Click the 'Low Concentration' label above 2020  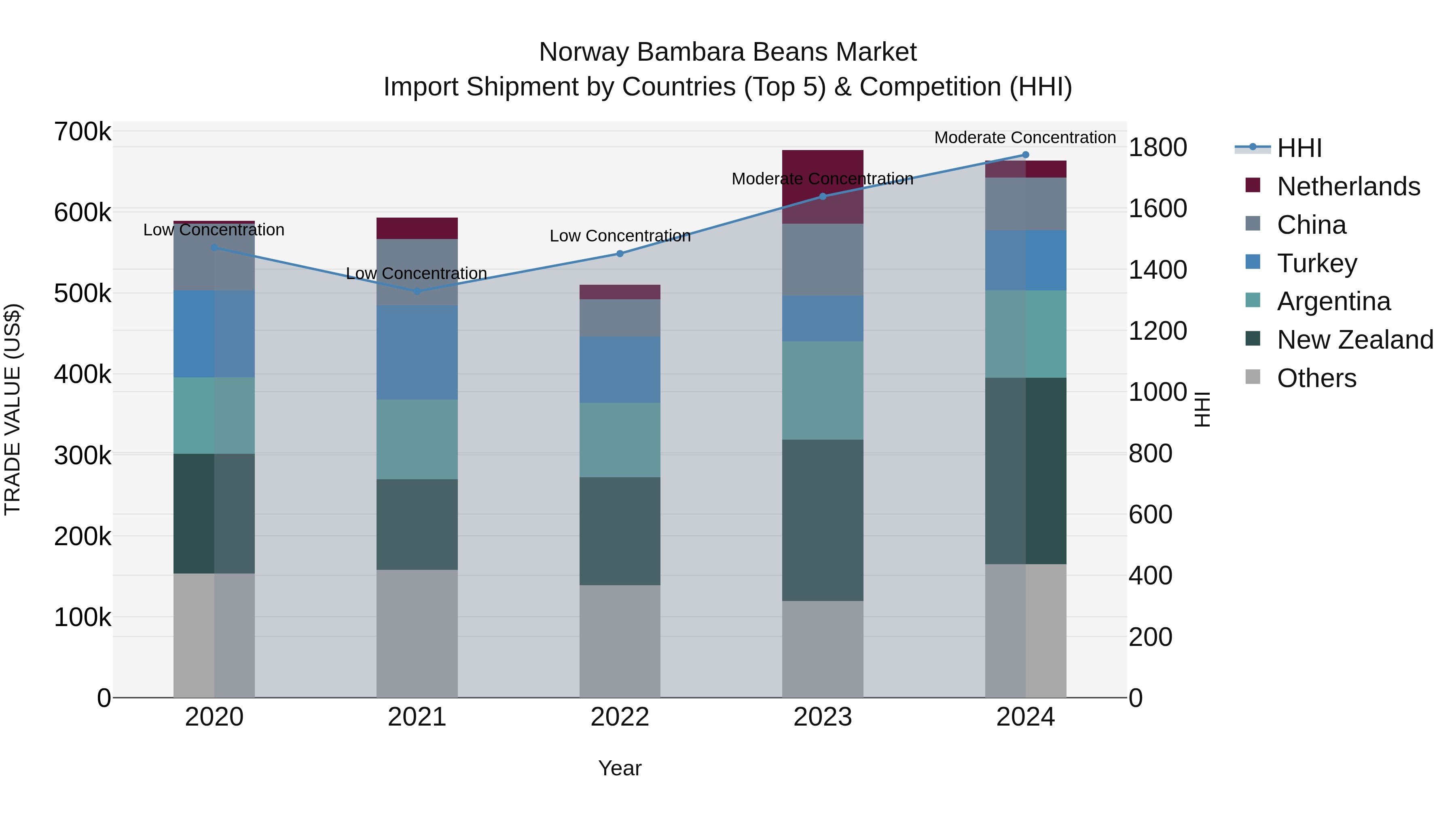pos(214,230)
